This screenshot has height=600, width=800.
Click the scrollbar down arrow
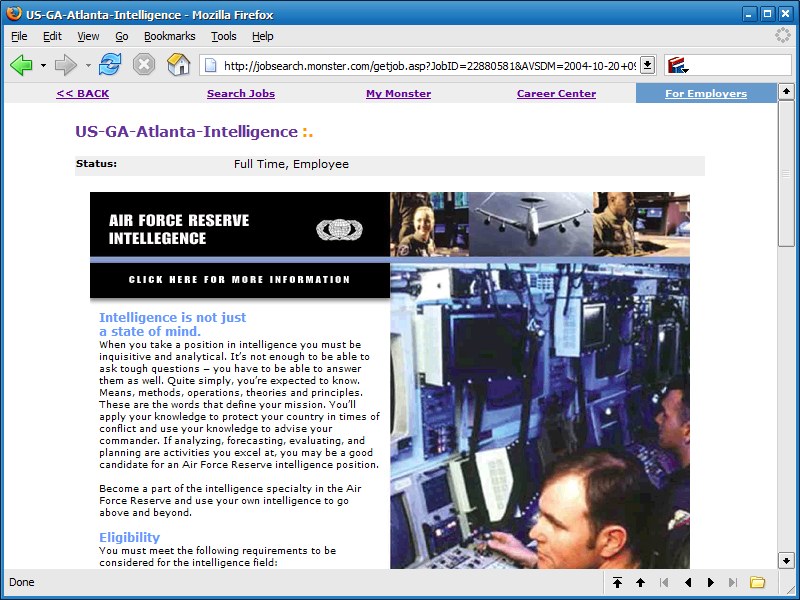(786, 561)
